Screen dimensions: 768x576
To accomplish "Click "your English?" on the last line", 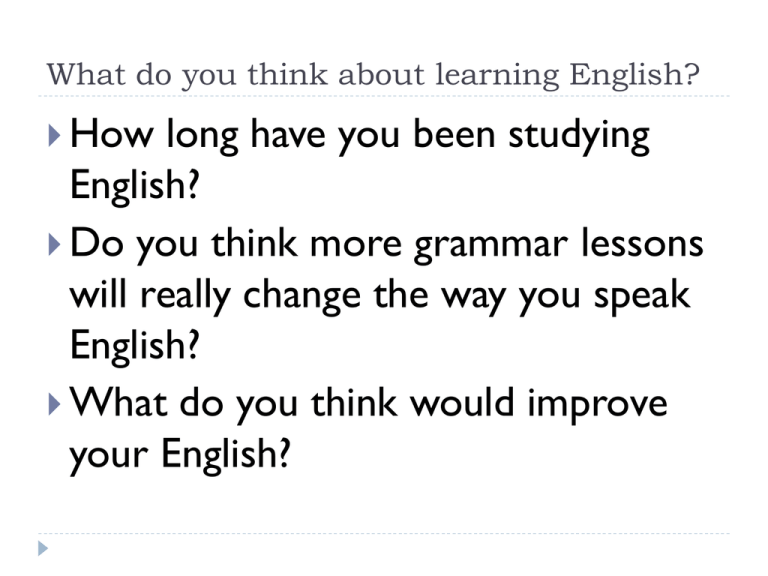I will pos(180,456).
